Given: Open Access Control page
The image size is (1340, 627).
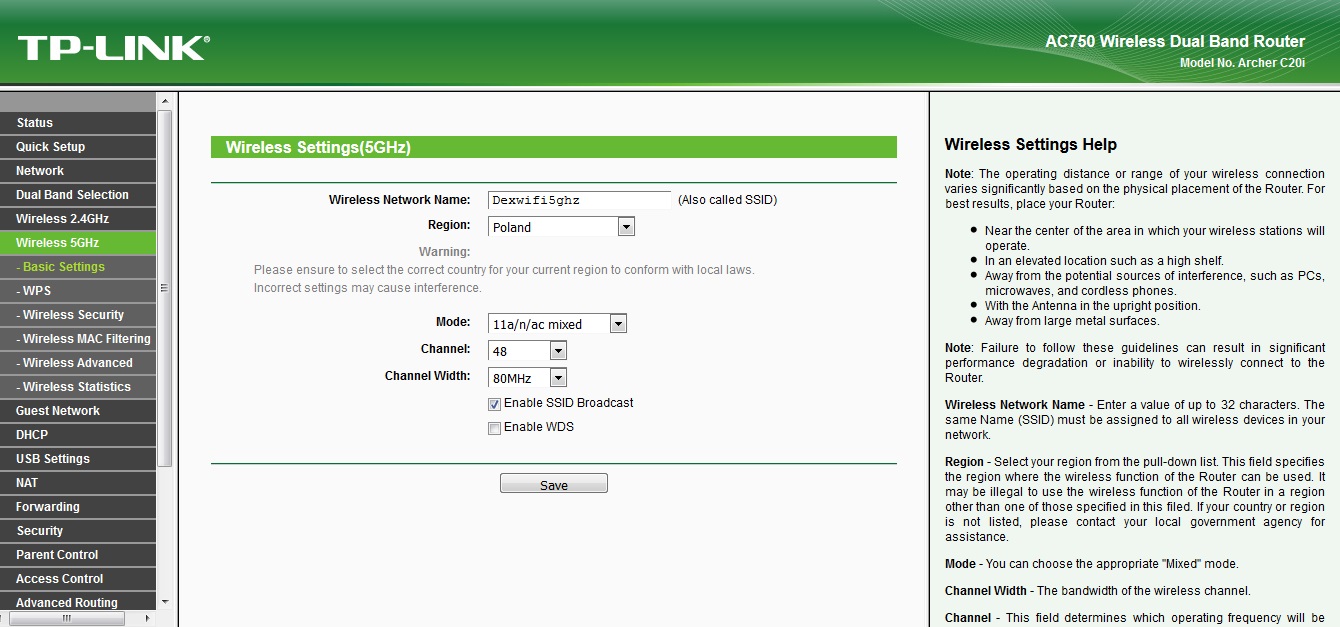Looking at the screenshot, I should tap(78, 578).
